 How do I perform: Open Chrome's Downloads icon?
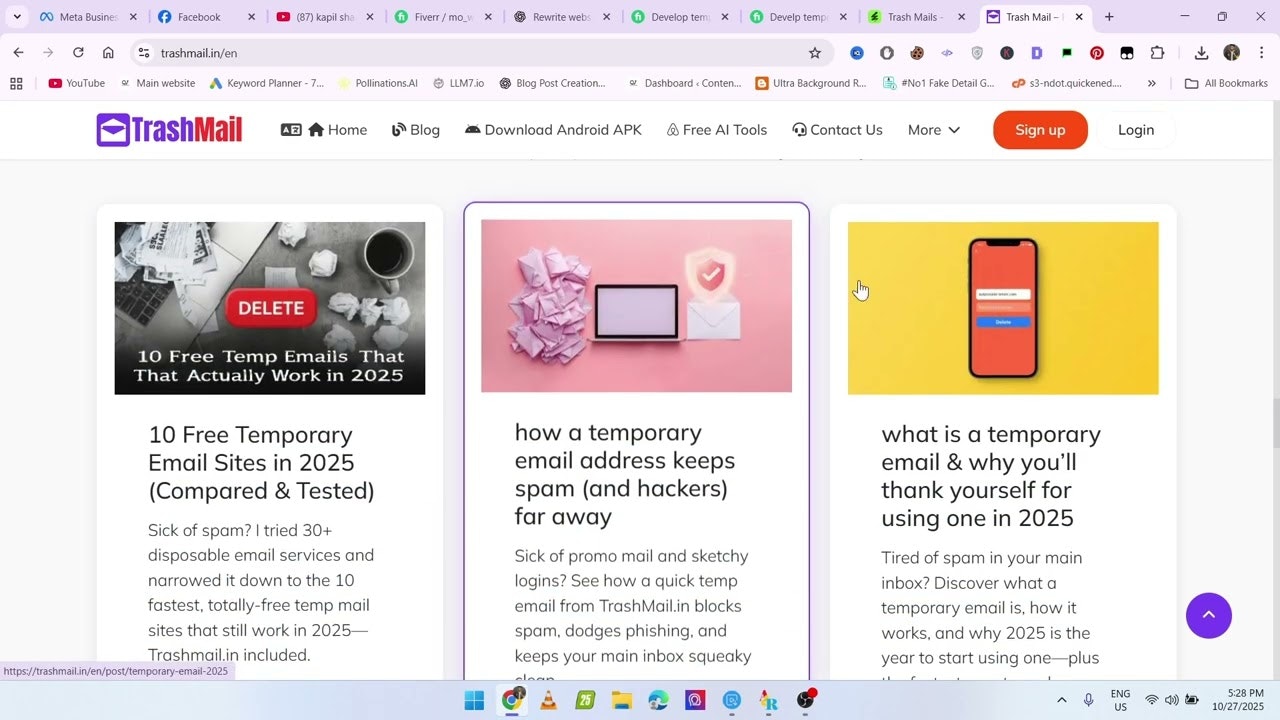(1201, 52)
